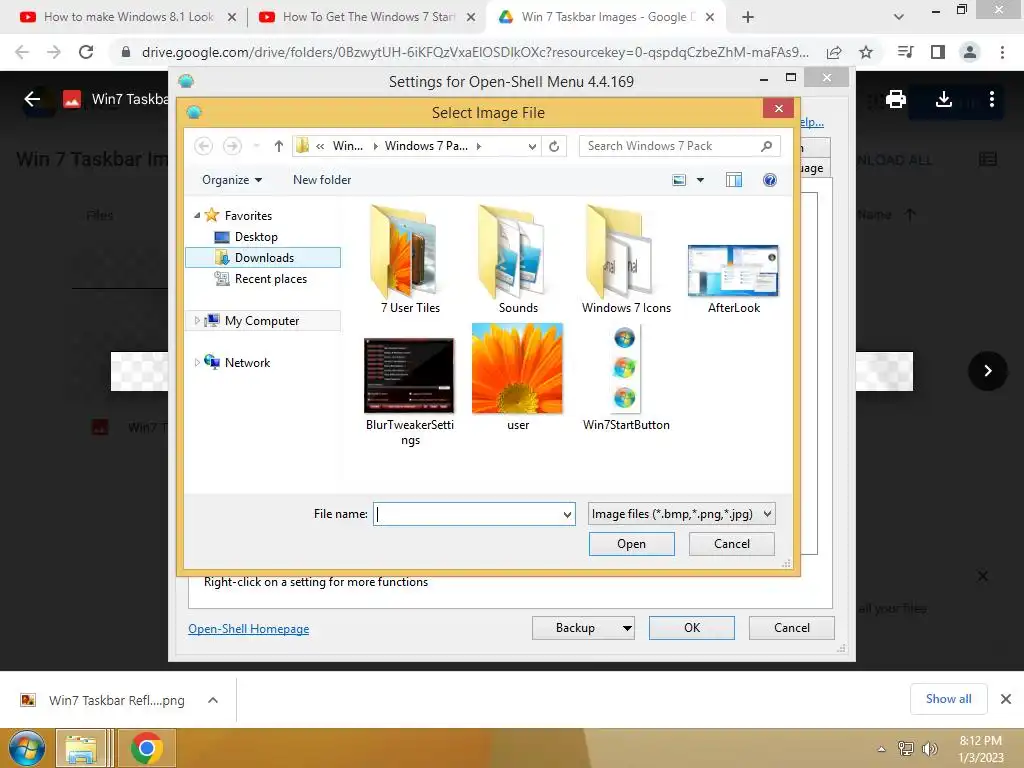Select Recent places in Favorites

[x=270, y=279]
